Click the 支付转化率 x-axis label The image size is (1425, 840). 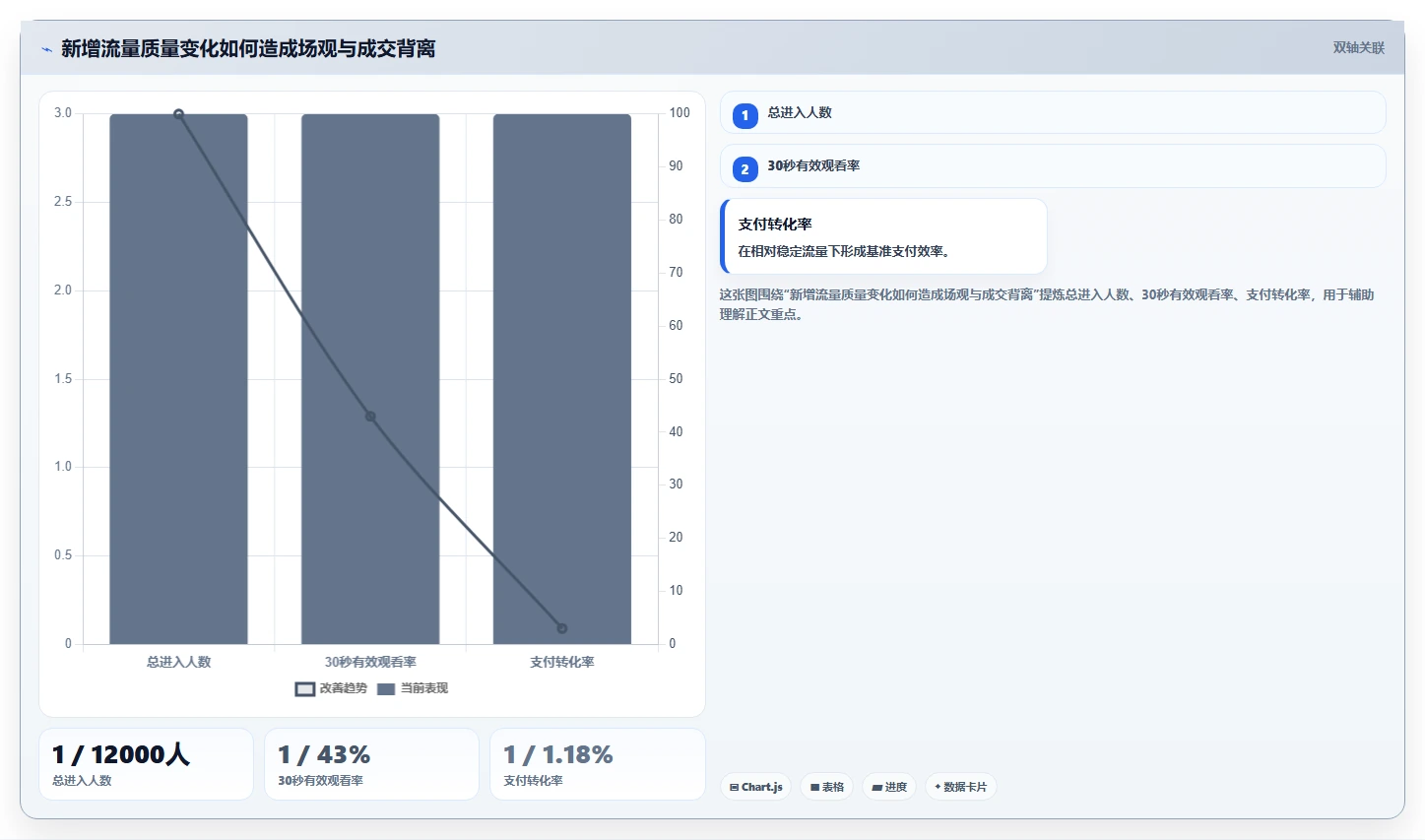(562, 662)
